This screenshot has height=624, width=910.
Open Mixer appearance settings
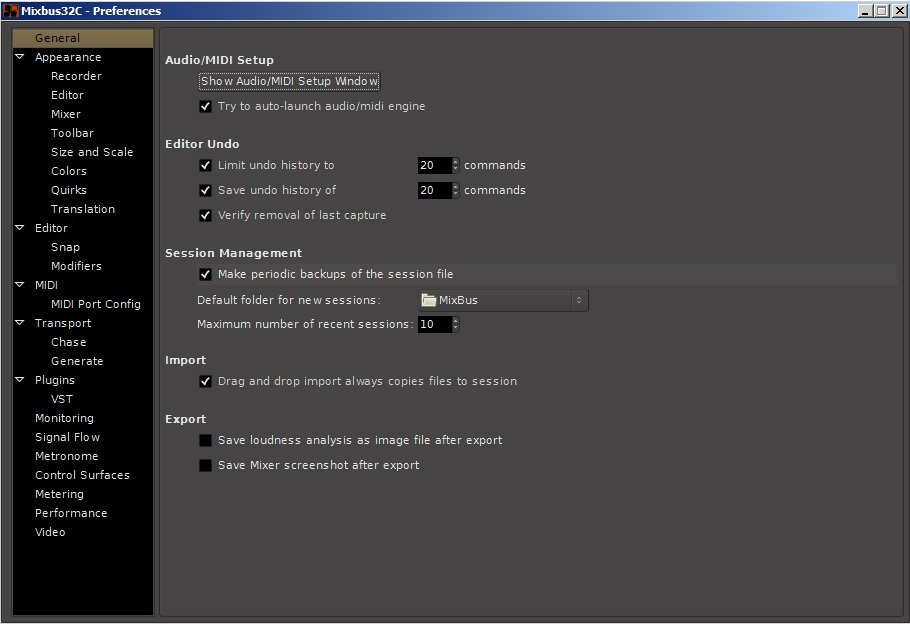pos(66,114)
